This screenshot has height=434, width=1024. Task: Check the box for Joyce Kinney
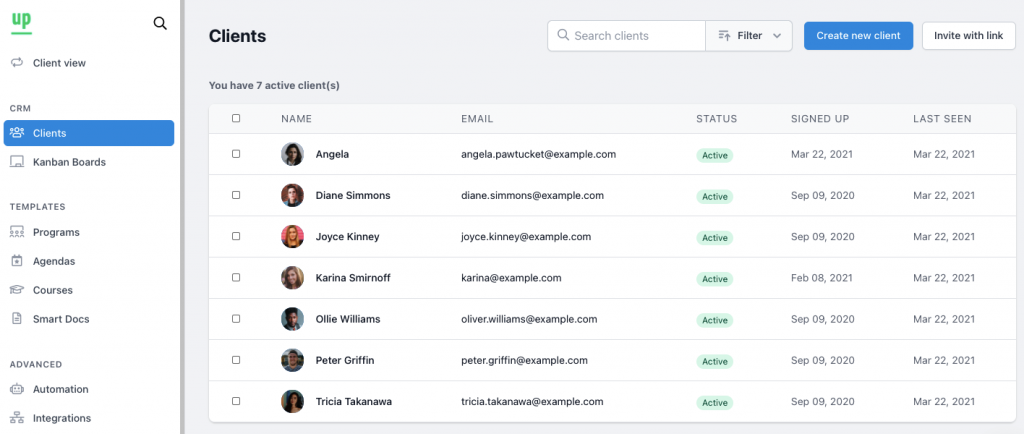coord(236,236)
